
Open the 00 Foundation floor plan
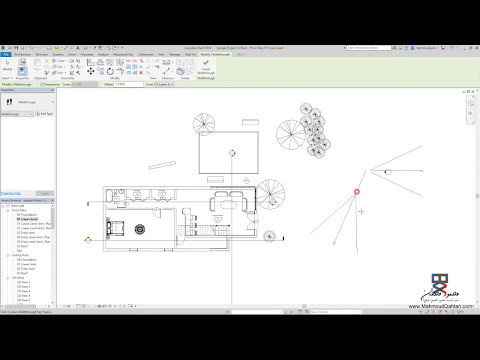[27, 215]
